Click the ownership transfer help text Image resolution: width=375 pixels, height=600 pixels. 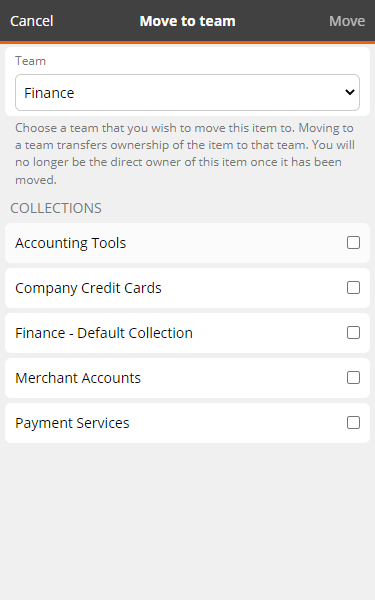[x=185, y=153]
